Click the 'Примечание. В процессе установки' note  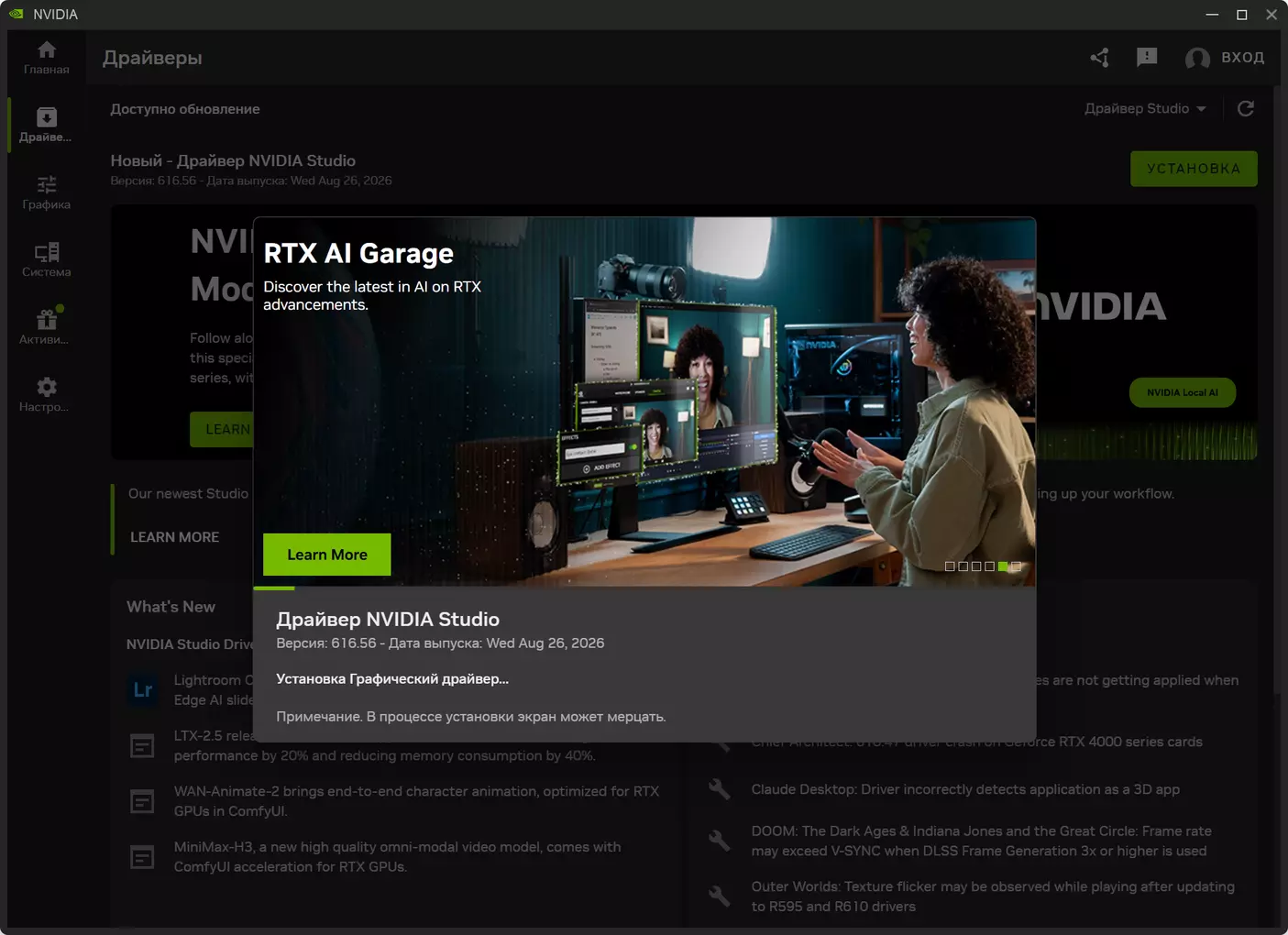[x=471, y=717]
